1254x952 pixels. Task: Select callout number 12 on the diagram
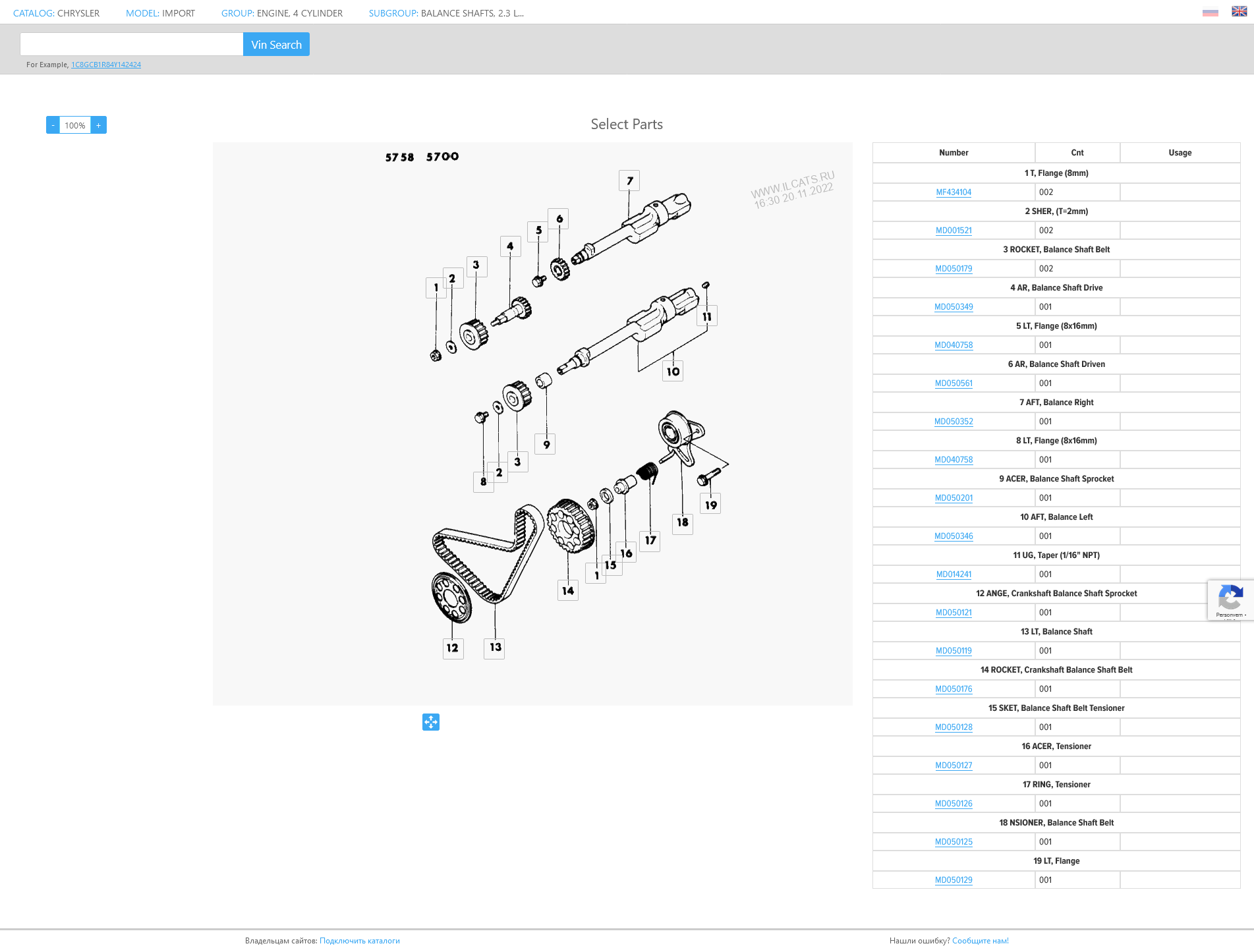453,648
